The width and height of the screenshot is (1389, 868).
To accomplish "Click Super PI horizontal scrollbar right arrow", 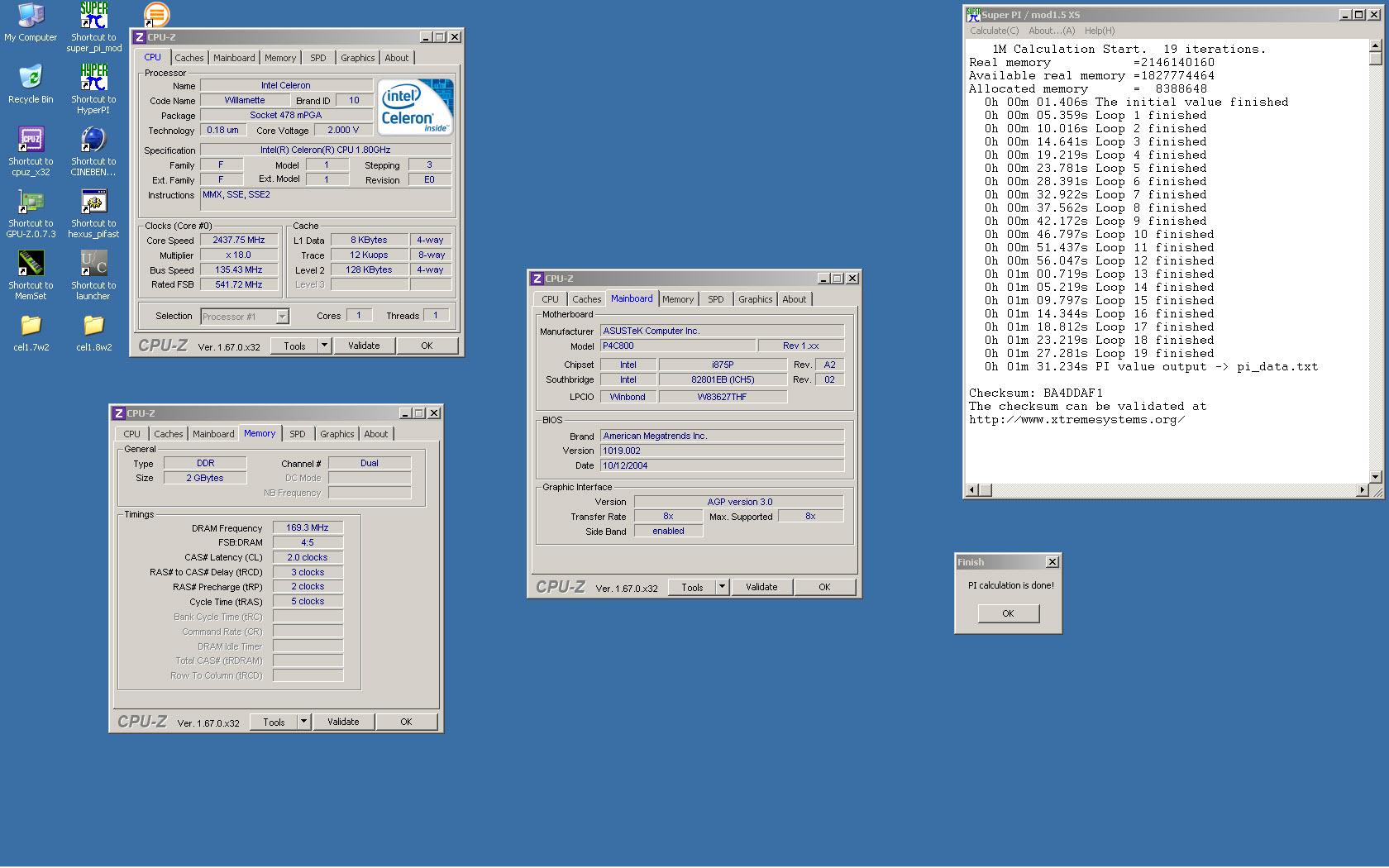I will tap(1363, 490).
